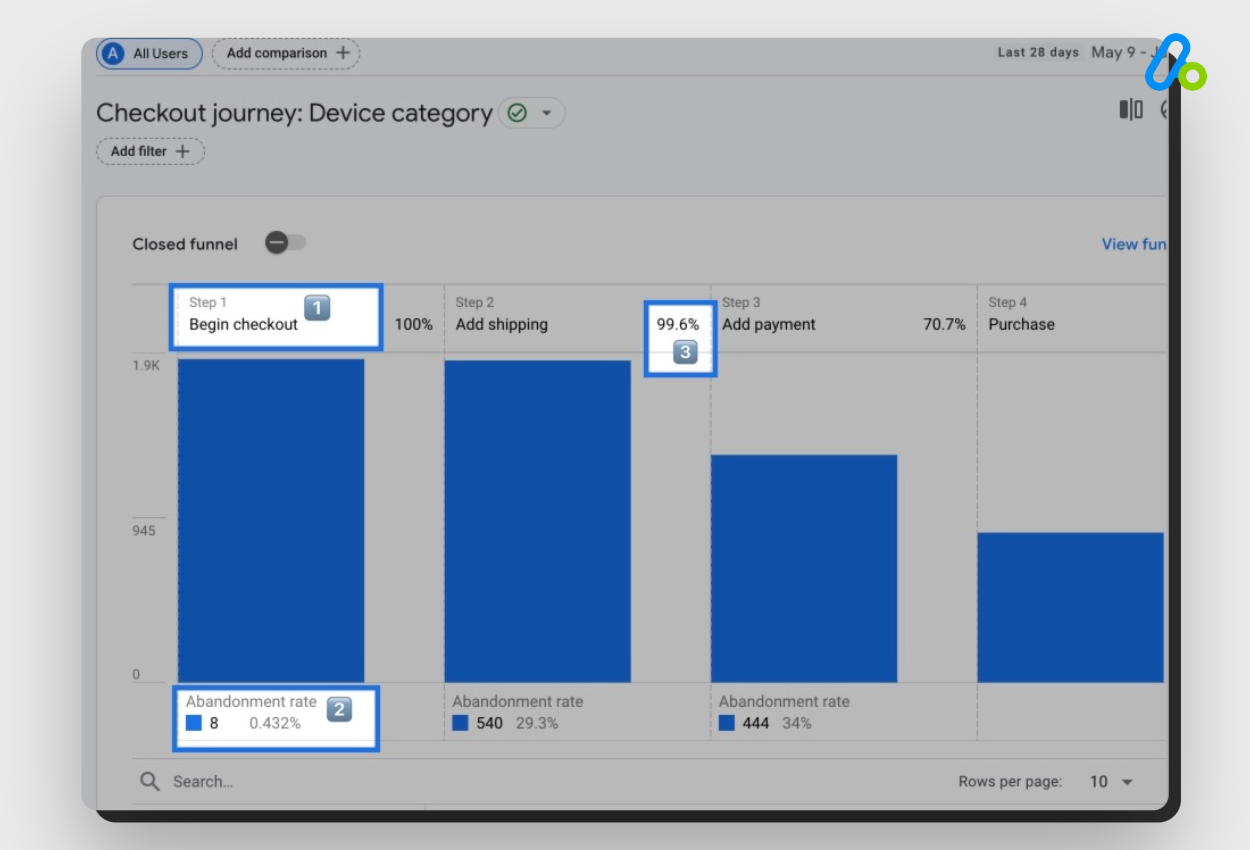Screen dimensions: 1250x850
Task: Toggle the Closed funnel switch
Action: [286, 243]
